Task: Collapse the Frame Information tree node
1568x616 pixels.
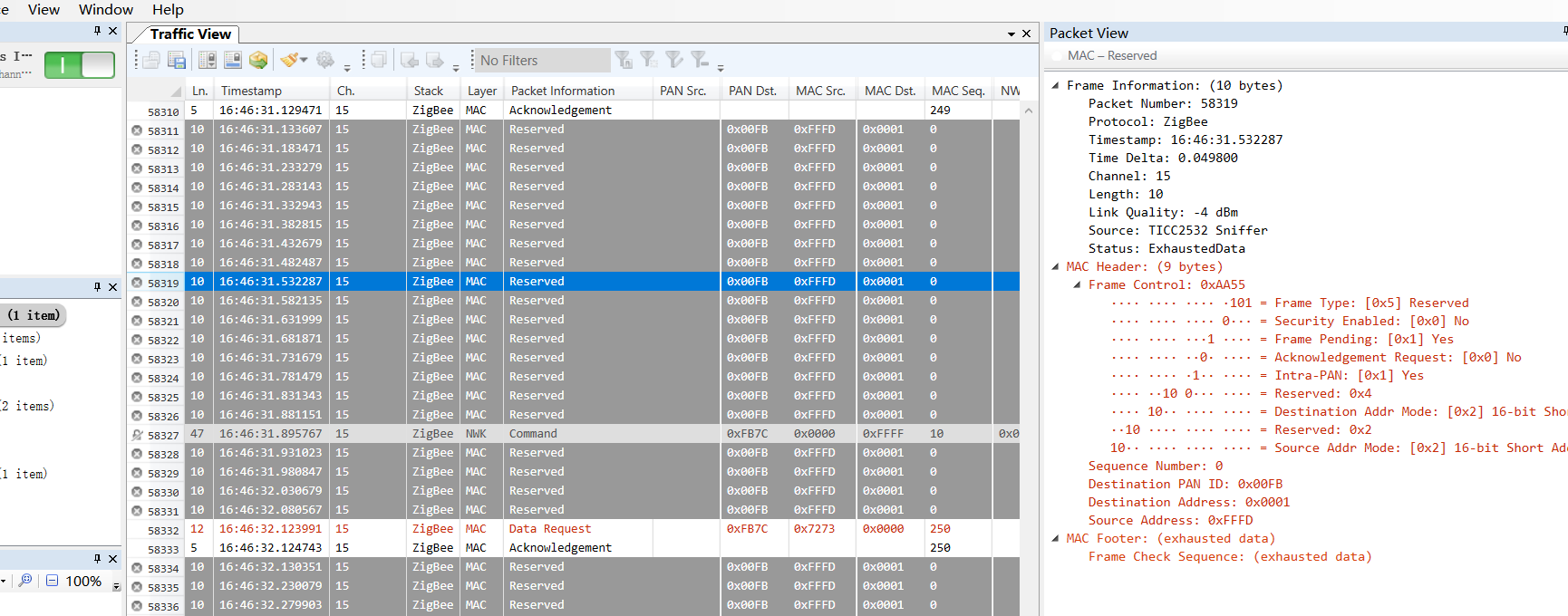Action: 1055,86
